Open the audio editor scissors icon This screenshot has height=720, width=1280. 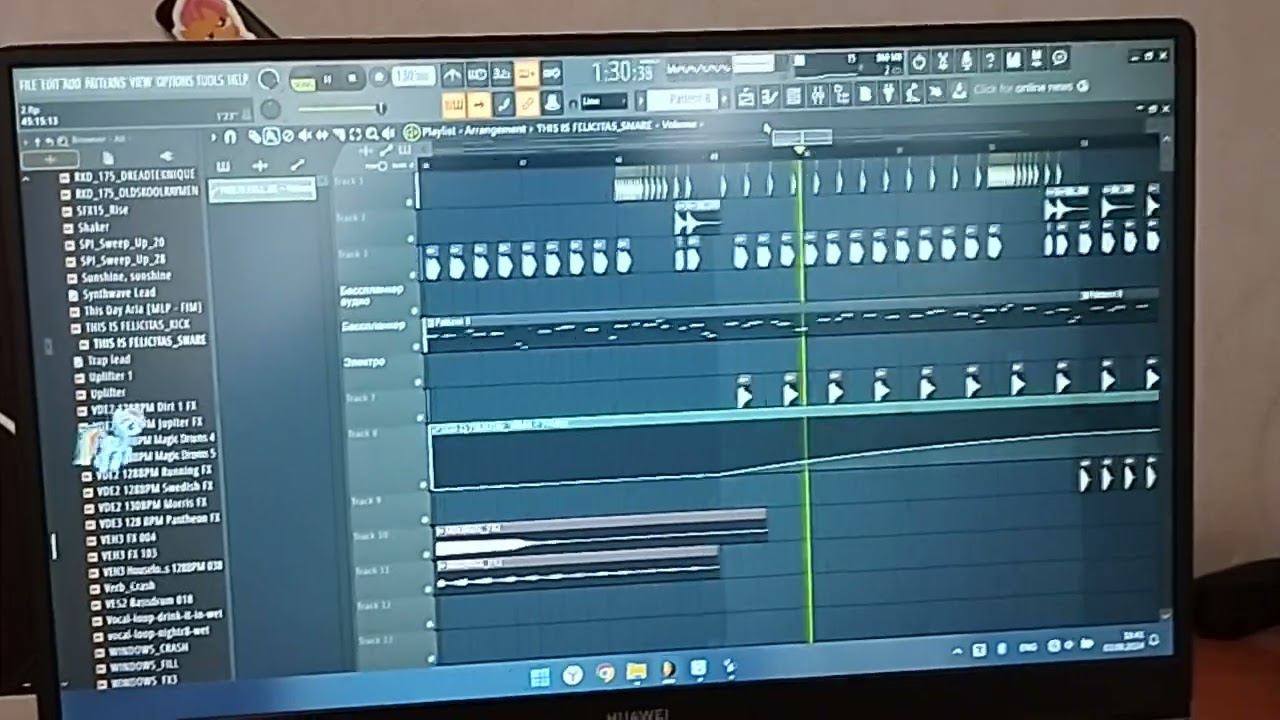pos(943,60)
